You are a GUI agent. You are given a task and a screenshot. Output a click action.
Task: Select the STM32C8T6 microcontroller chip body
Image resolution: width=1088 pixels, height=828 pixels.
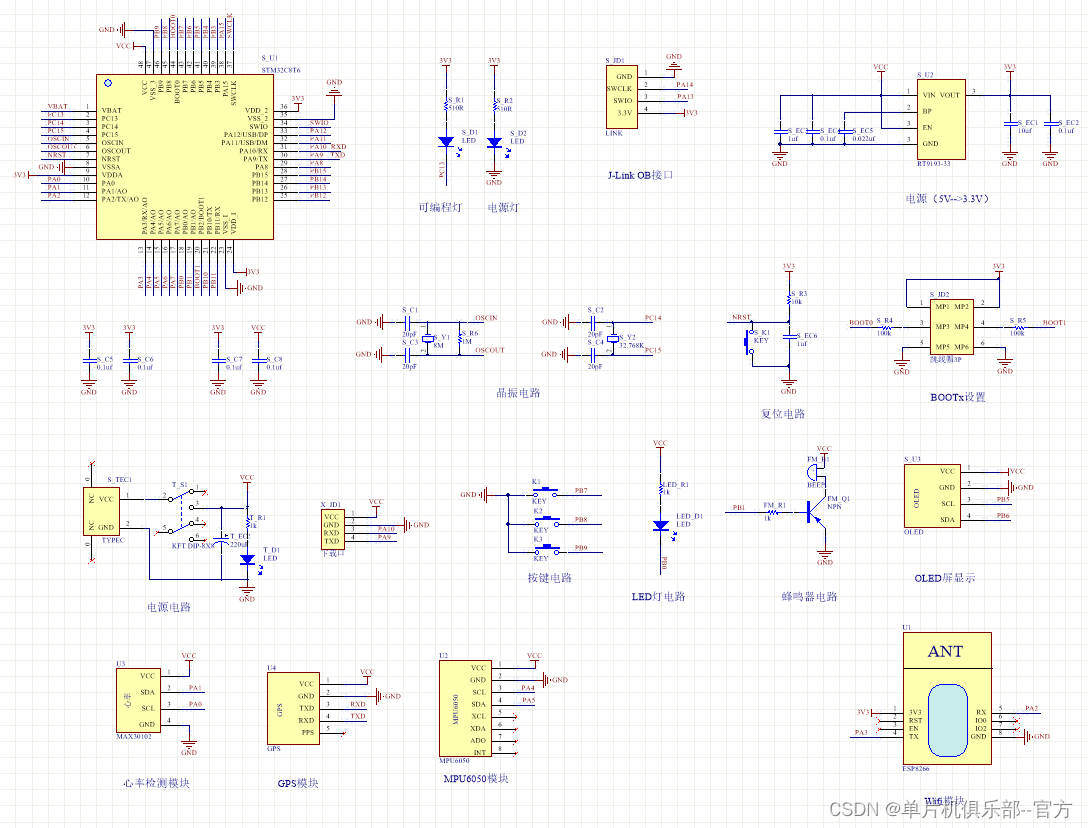[185, 157]
